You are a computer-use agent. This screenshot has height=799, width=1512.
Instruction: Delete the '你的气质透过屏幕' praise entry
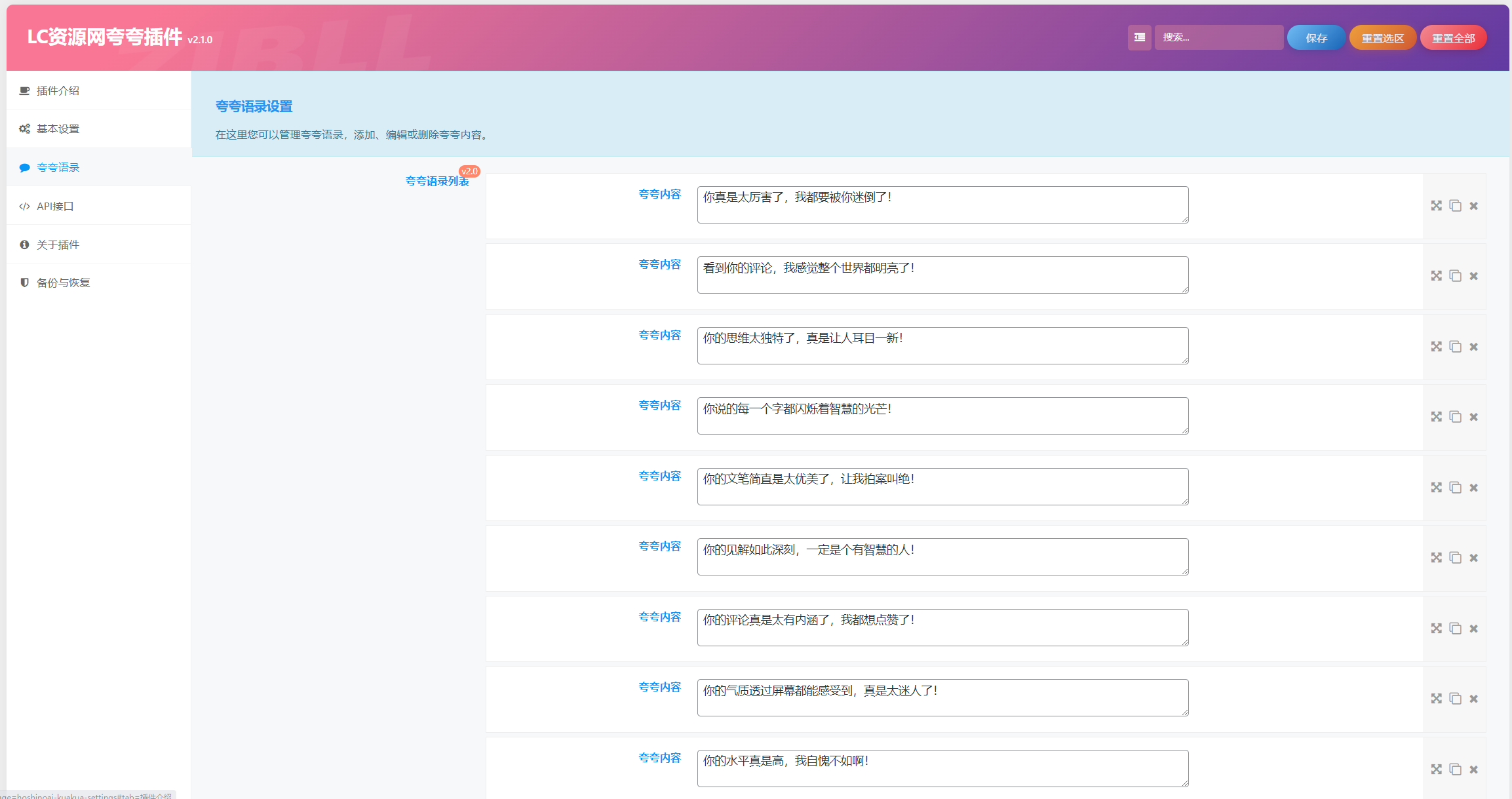coord(1473,699)
